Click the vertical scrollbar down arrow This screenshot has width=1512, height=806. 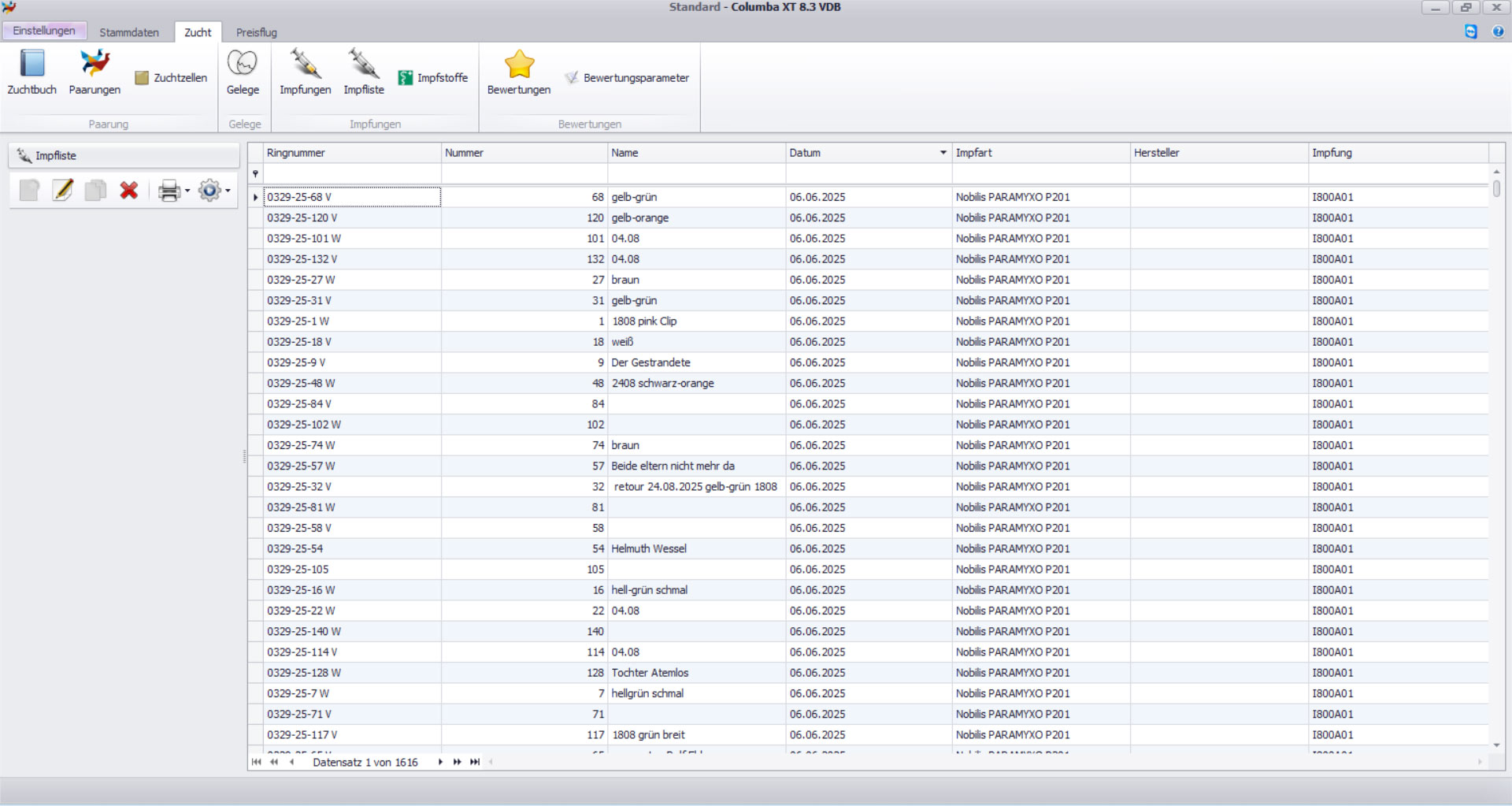(1496, 745)
